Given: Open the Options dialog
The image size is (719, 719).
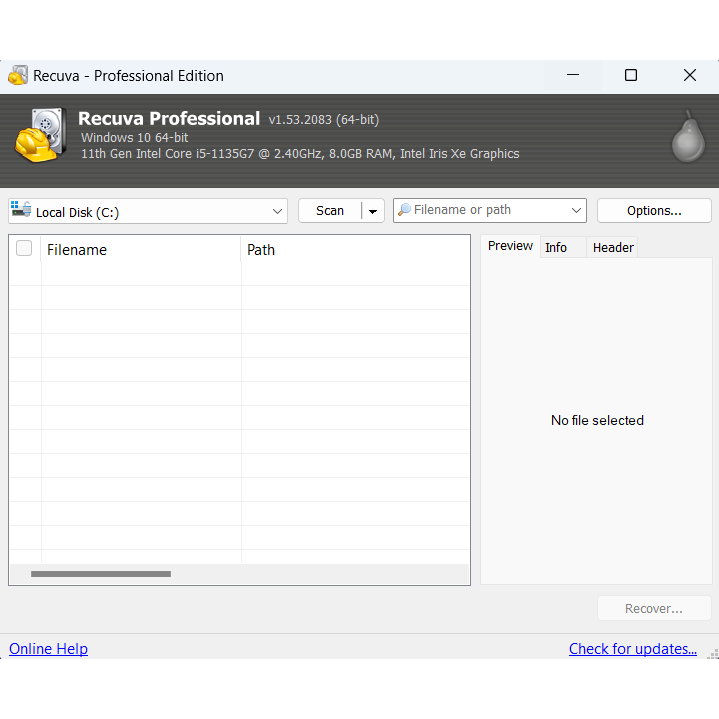Looking at the screenshot, I should pyautogui.click(x=654, y=211).
